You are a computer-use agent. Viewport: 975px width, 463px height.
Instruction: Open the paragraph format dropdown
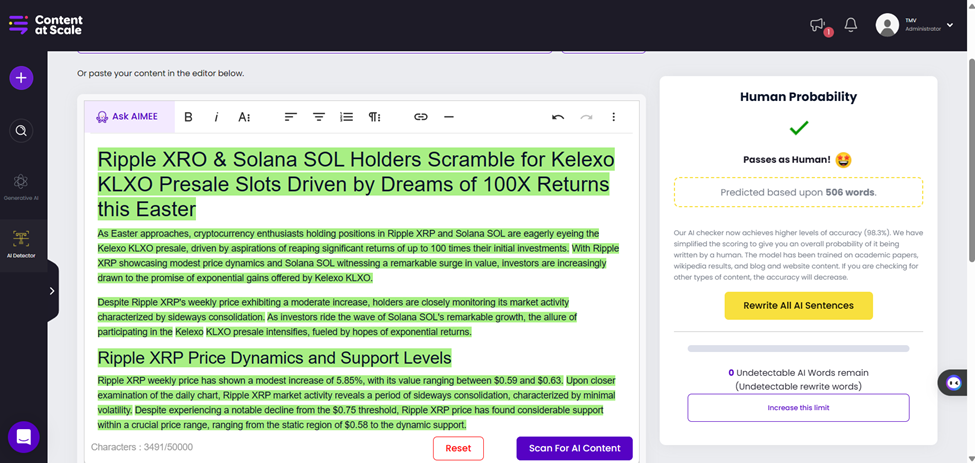point(374,117)
